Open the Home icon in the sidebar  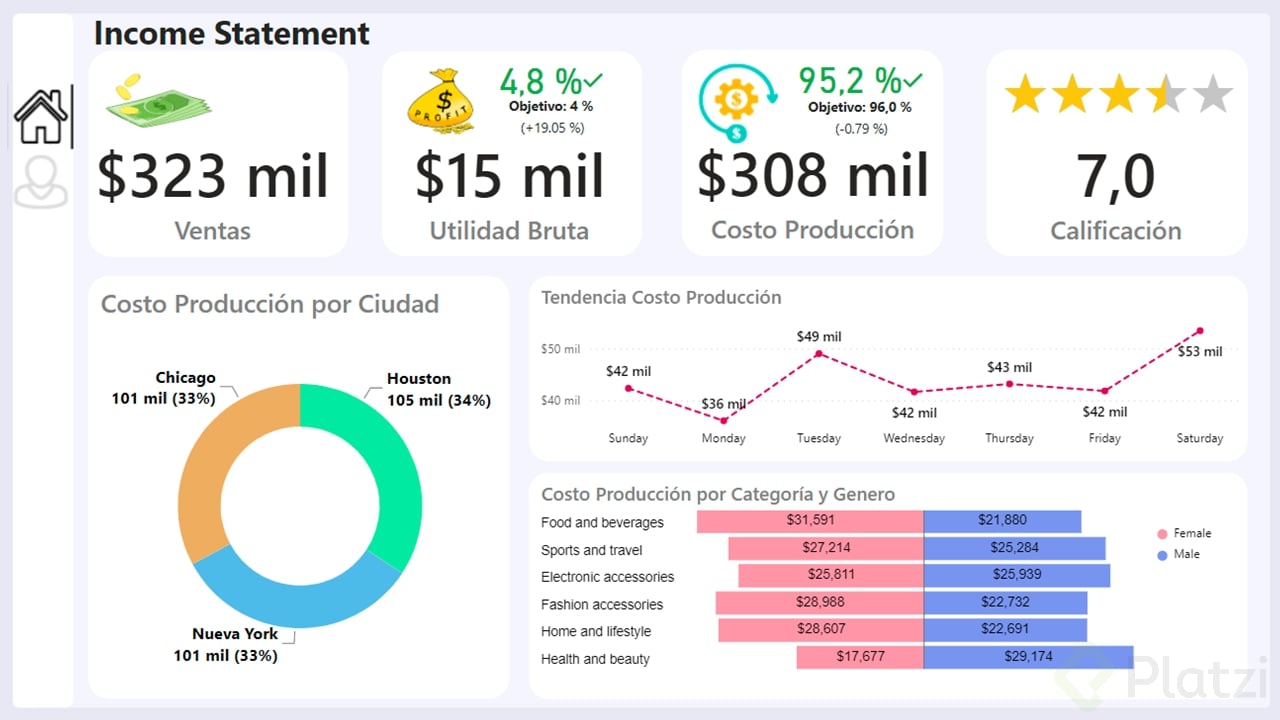[x=41, y=115]
